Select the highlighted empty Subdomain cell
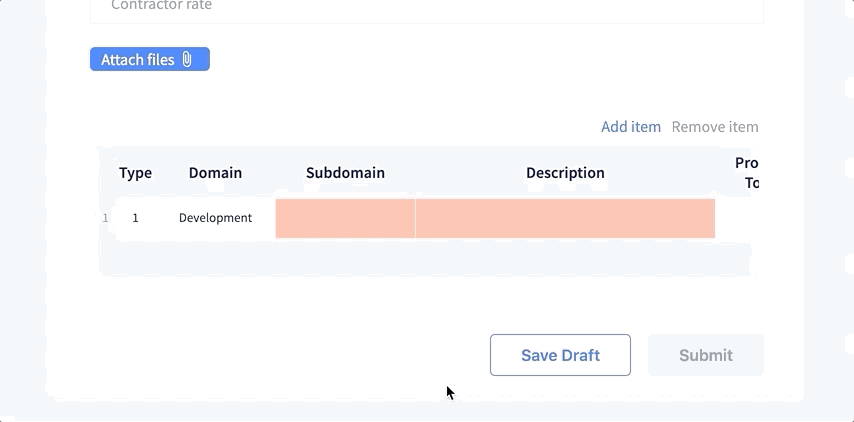Screen dimensions: 854x422 click(x=345, y=218)
